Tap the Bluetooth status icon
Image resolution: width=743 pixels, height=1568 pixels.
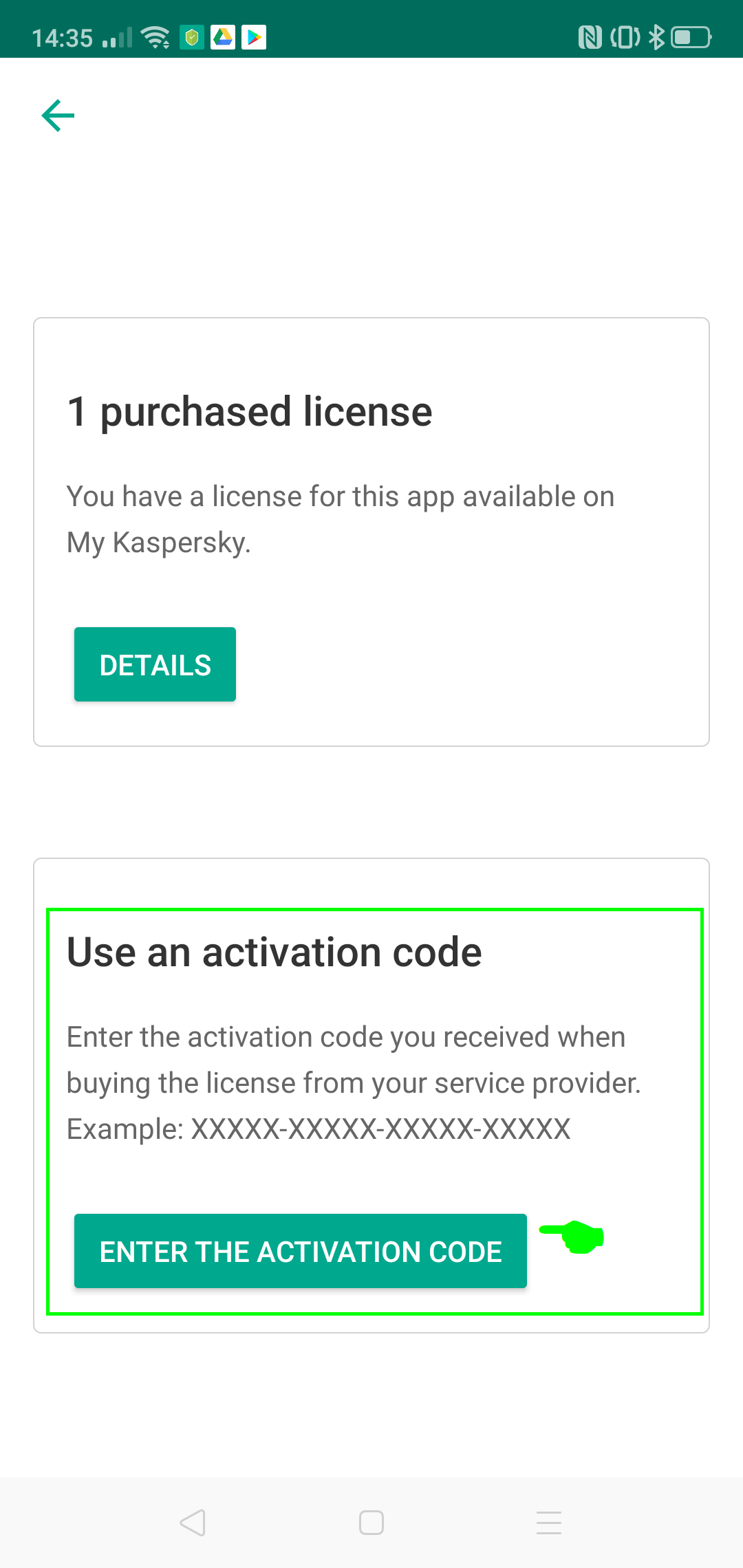point(656,37)
